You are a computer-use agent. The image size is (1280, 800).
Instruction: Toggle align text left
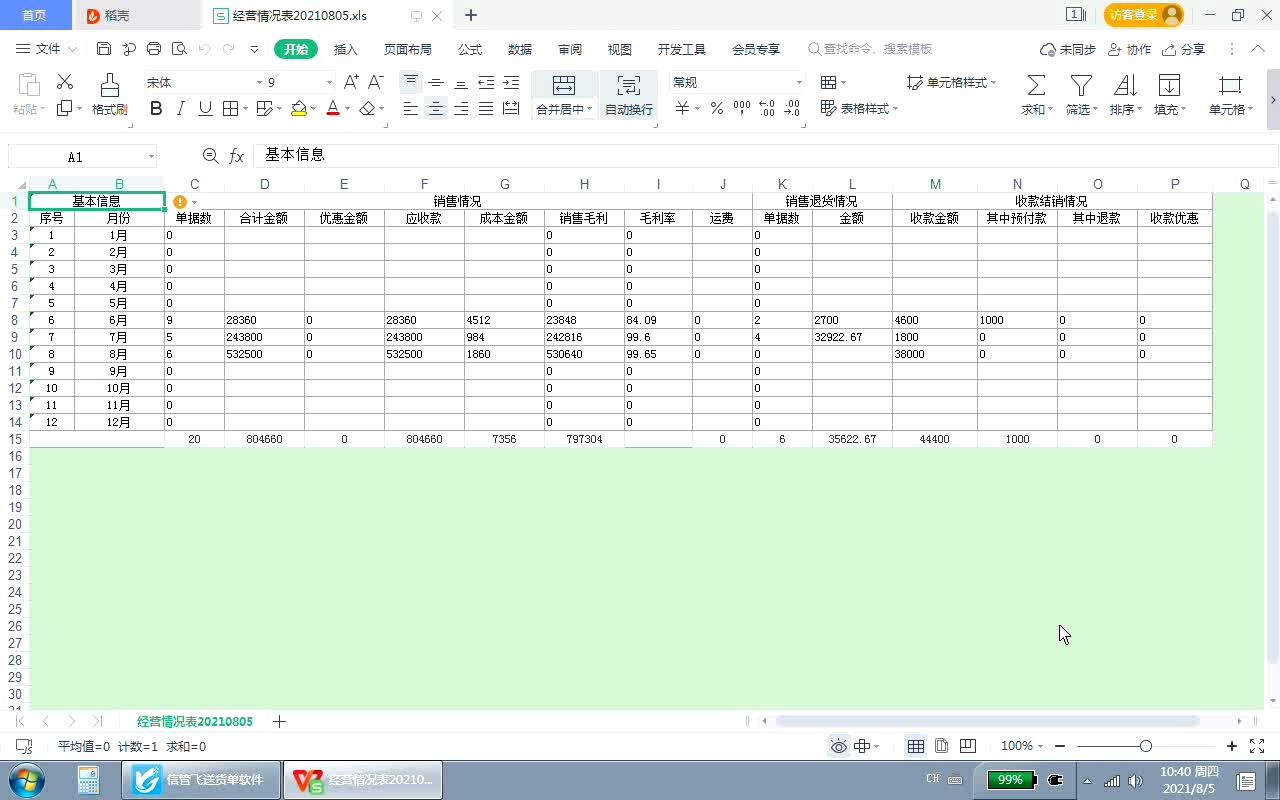tap(410, 109)
